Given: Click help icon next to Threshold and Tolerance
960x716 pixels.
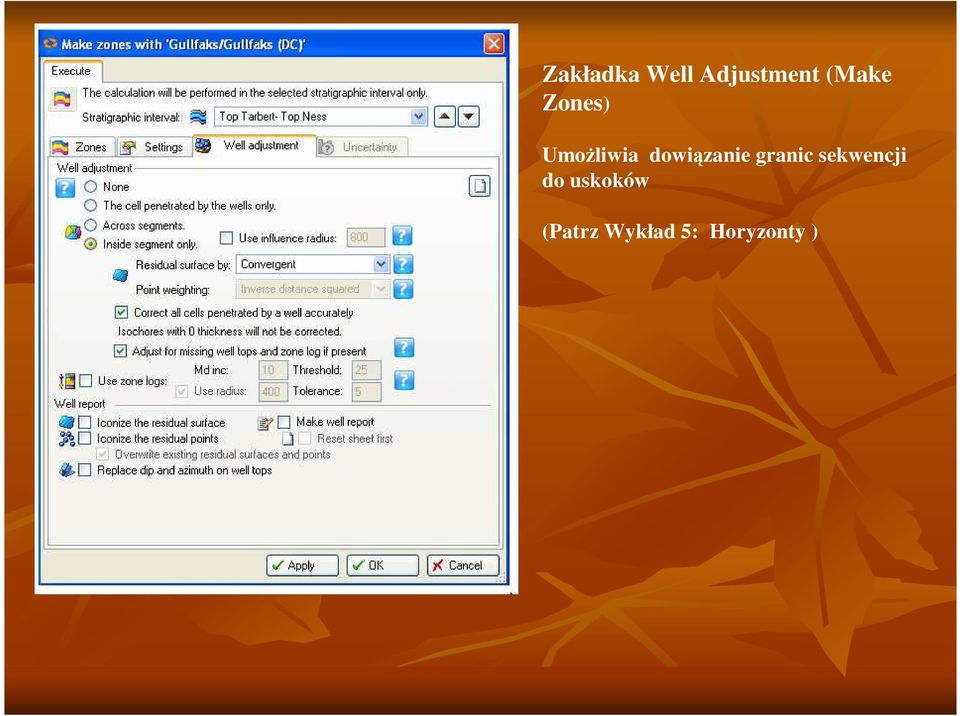Looking at the screenshot, I should 404,380.
